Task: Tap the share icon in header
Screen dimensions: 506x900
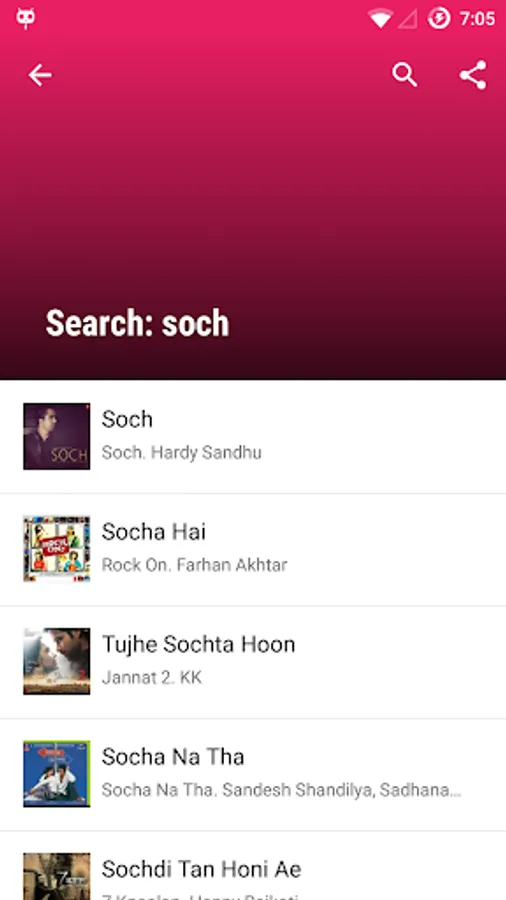Action: point(473,75)
